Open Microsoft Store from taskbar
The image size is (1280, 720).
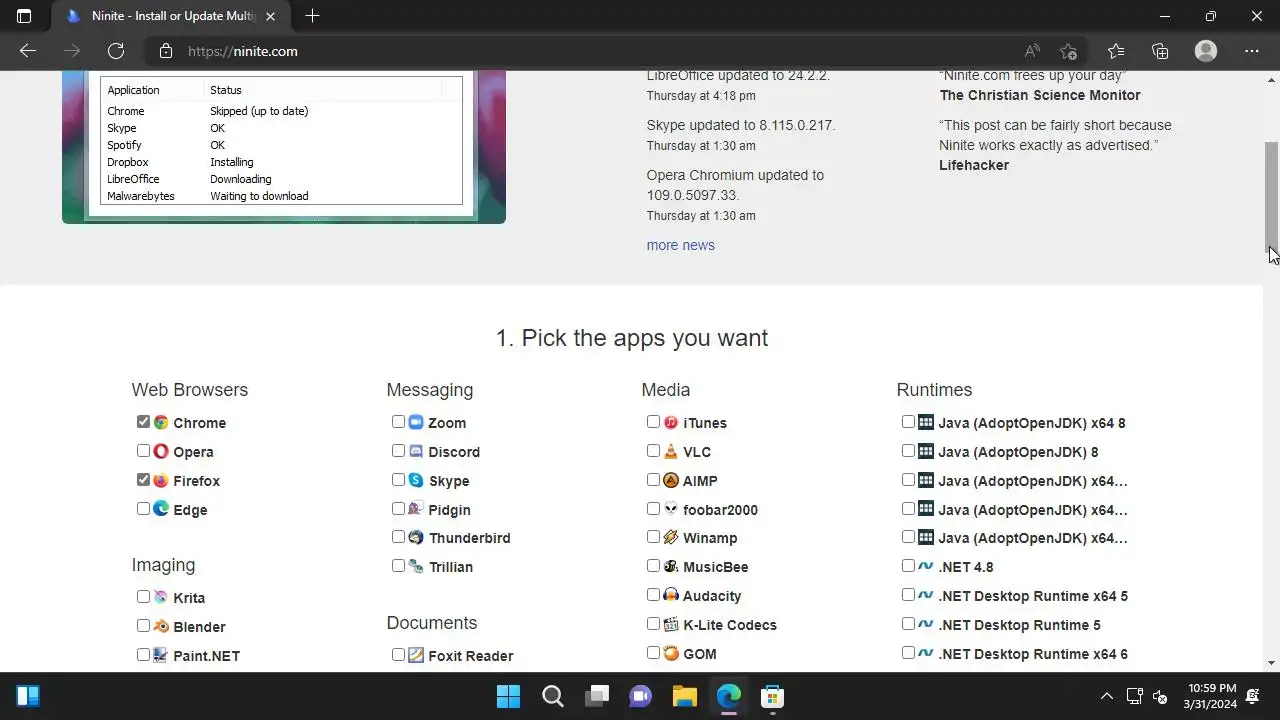pyautogui.click(x=772, y=696)
